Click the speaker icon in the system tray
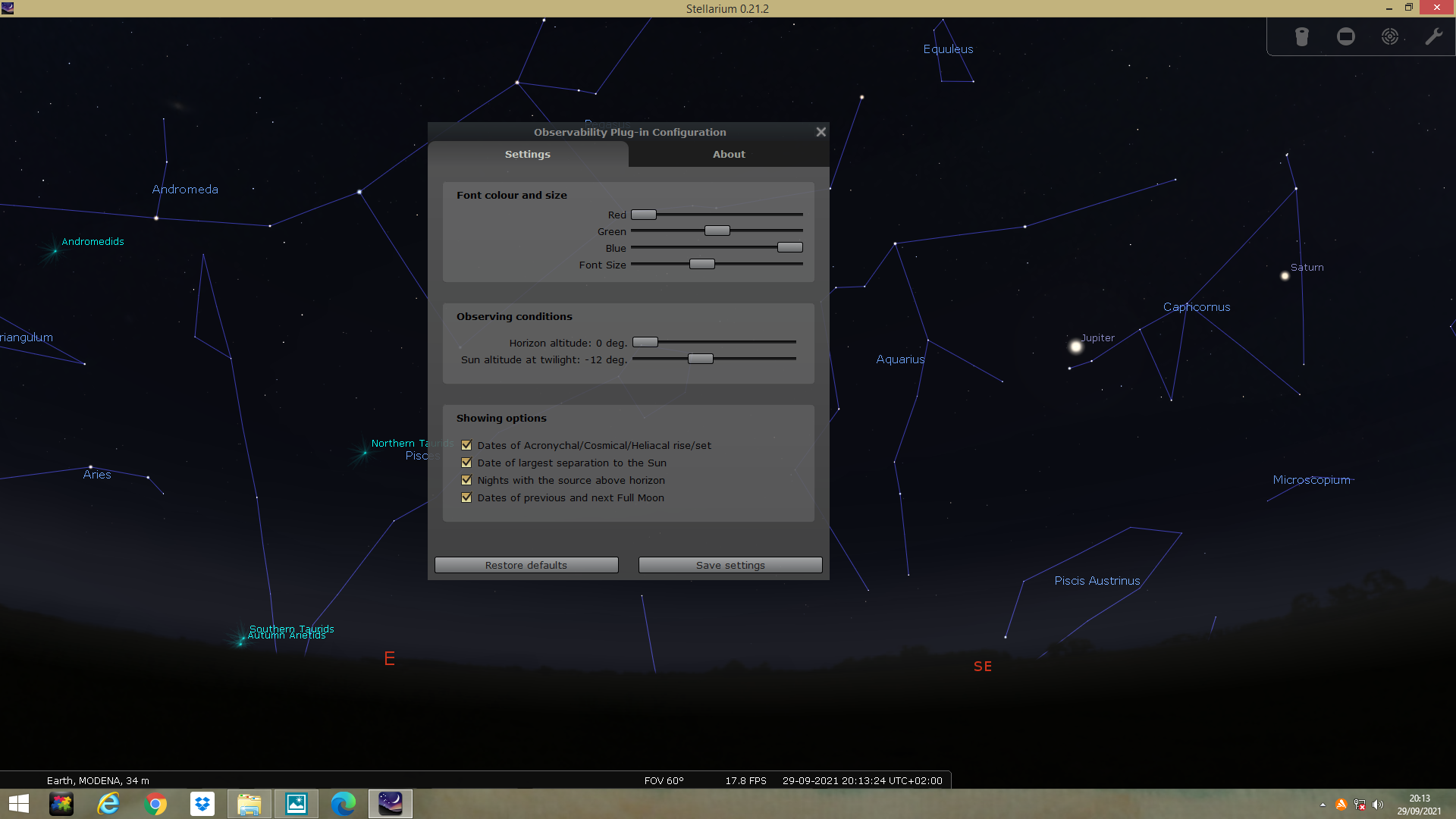This screenshot has height=819, width=1456. tap(1379, 805)
